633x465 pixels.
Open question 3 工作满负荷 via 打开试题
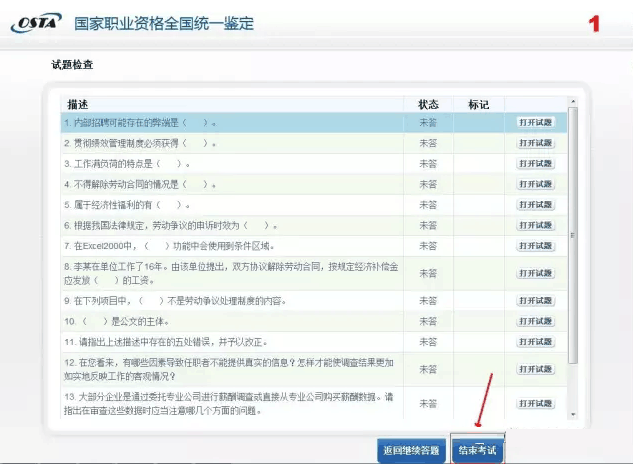point(535,163)
